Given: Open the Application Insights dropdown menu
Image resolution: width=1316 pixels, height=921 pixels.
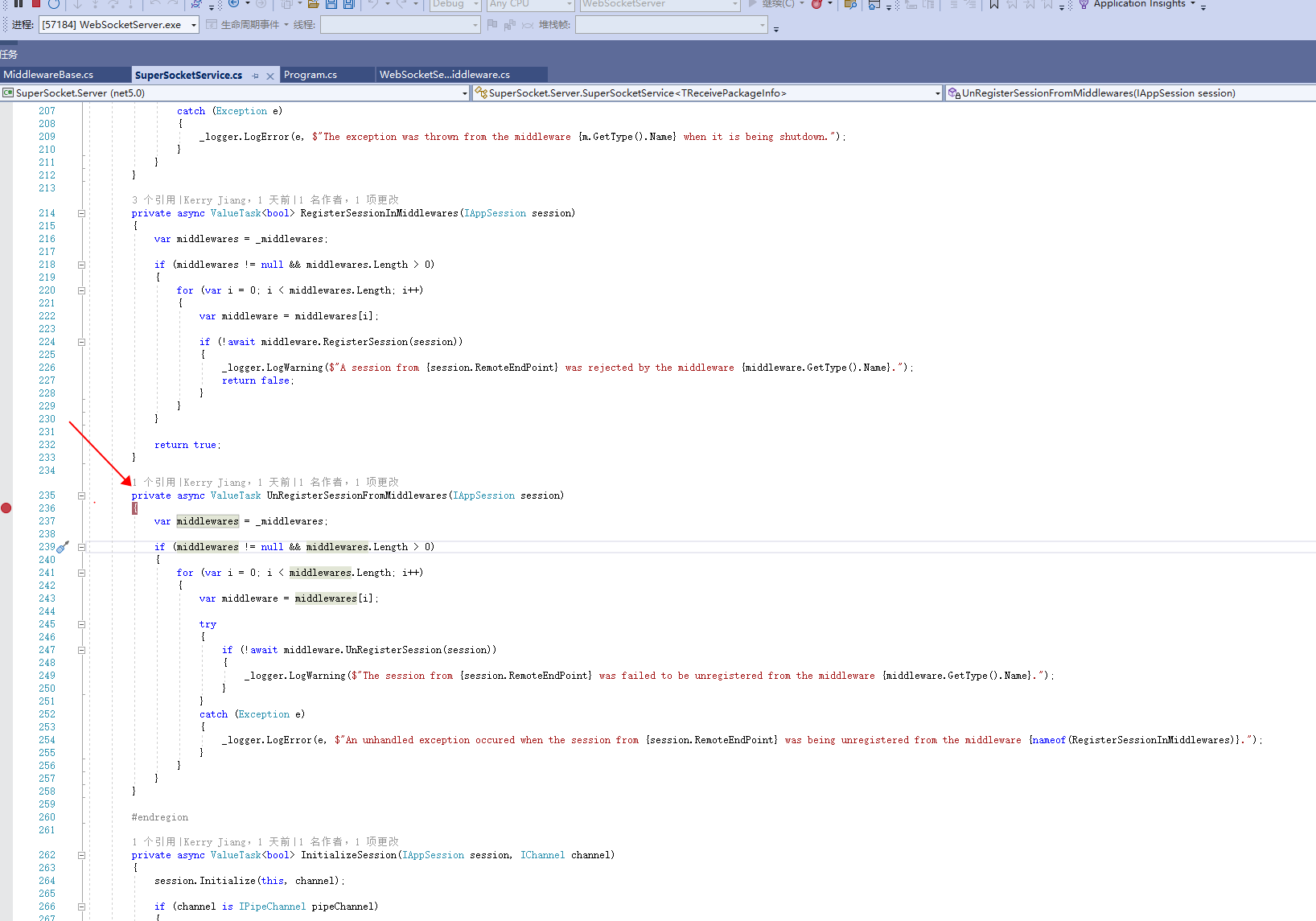Looking at the screenshot, I should pyautogui.click(x=1192, y=4).
